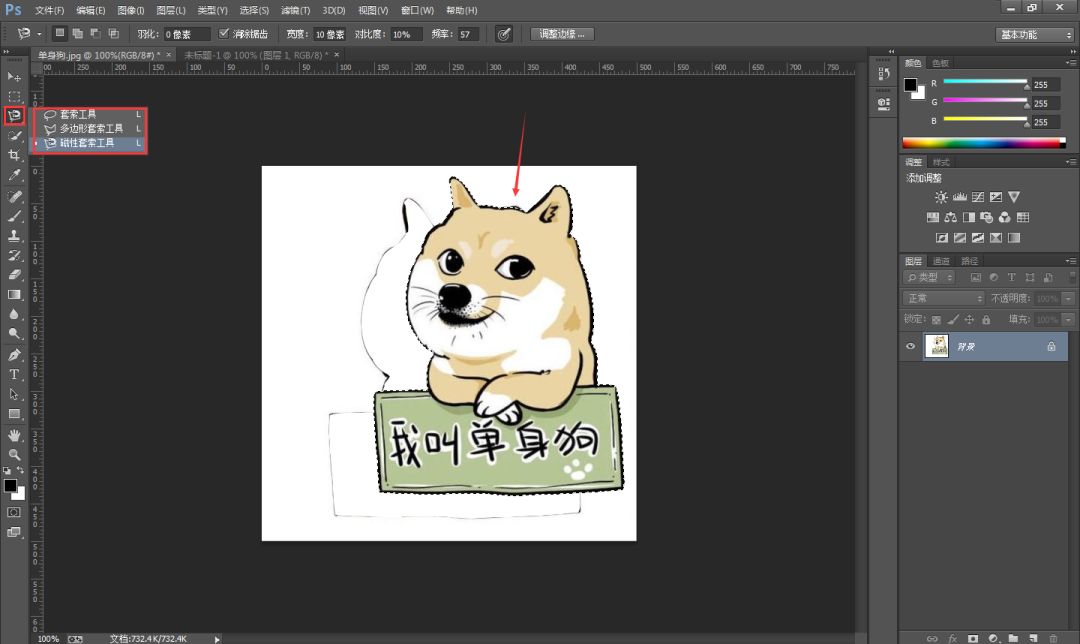The width and height of the screenshot is (1080, 644).
Task: Select the Spot Healing Brush tool
Action: click(14, 197)
